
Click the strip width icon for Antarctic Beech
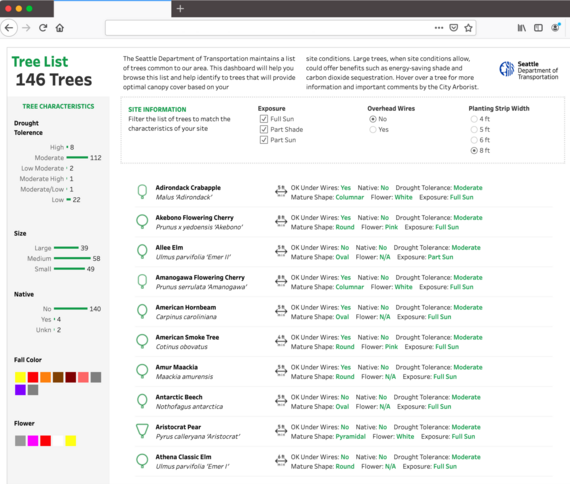click(x=281, y=400)
